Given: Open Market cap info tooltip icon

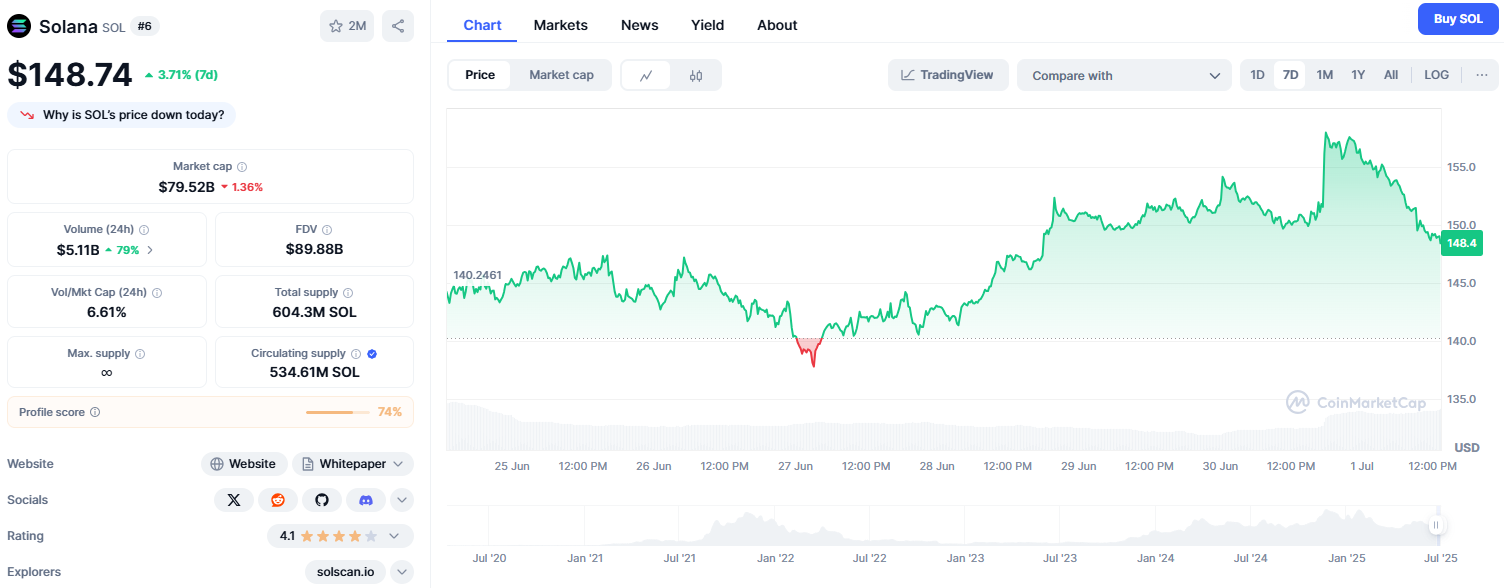Looking at the screenshot, I should pos(242,167).
